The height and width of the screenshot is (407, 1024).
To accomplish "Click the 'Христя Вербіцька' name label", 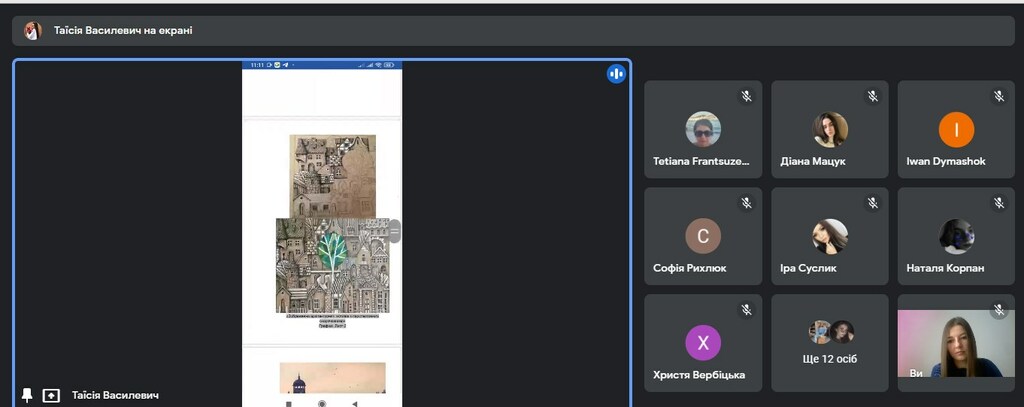I will (699, 375).
